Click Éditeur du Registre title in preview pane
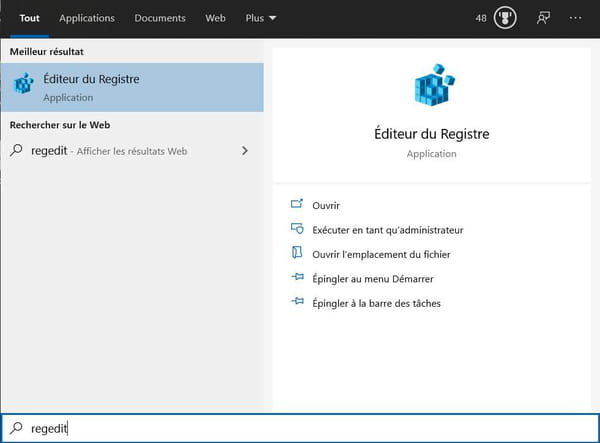Screen dimensions: 600x443 pos(432,134)
